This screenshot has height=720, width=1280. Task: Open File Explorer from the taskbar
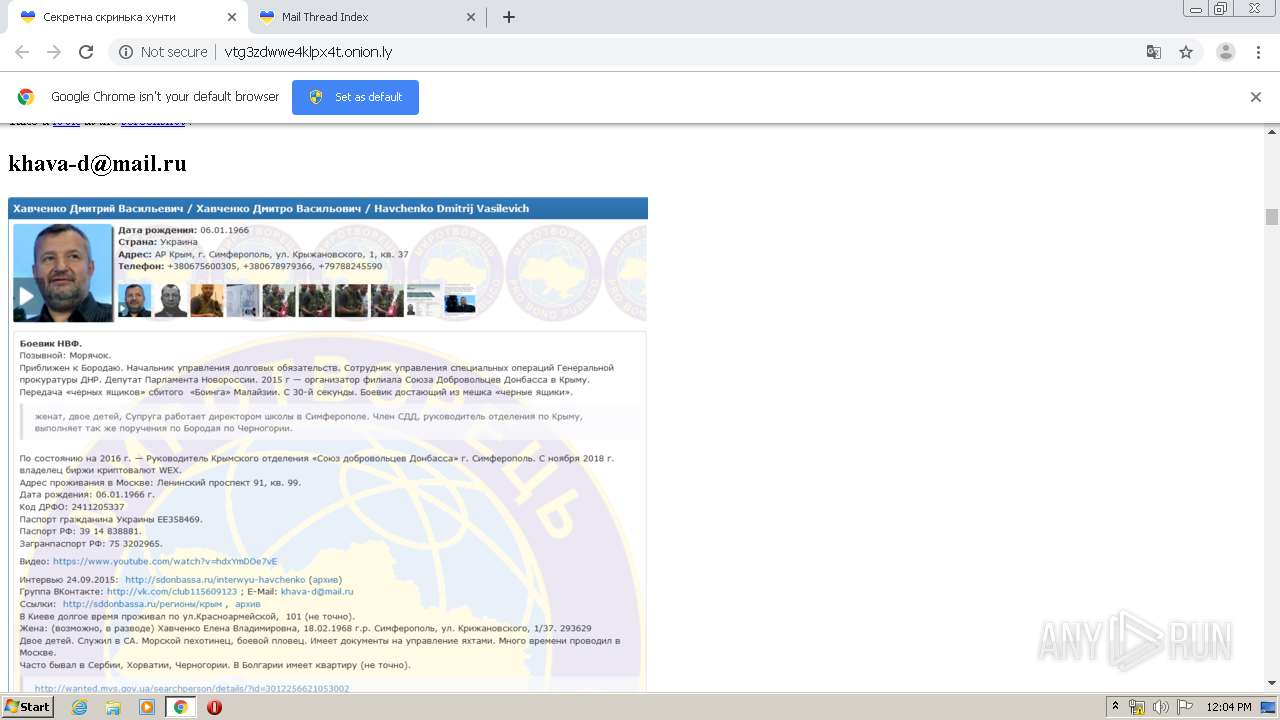113,707
